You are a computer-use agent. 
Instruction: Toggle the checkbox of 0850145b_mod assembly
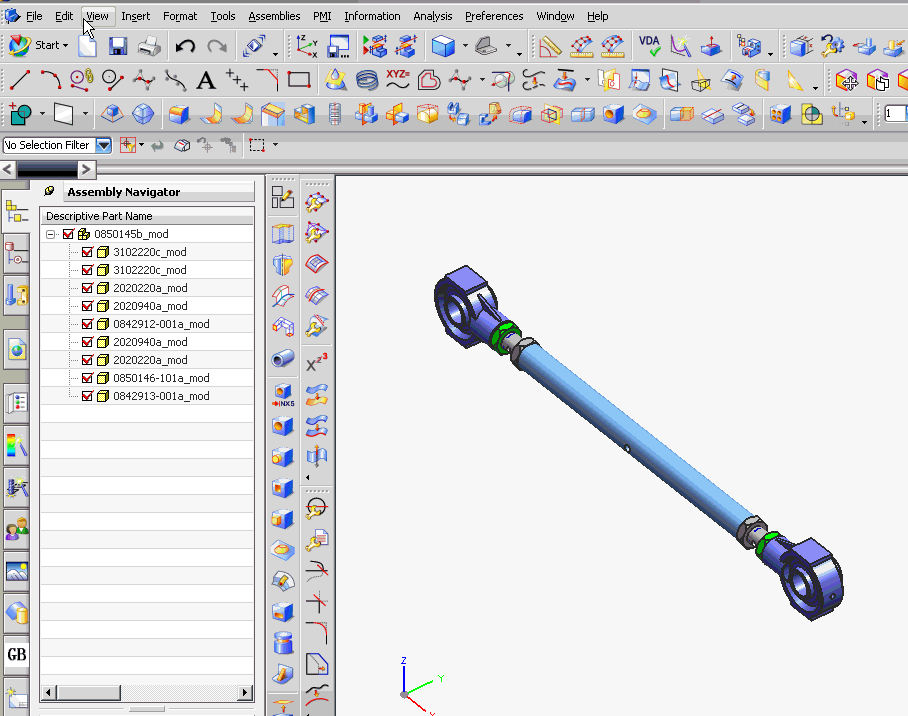coord(68,234)
